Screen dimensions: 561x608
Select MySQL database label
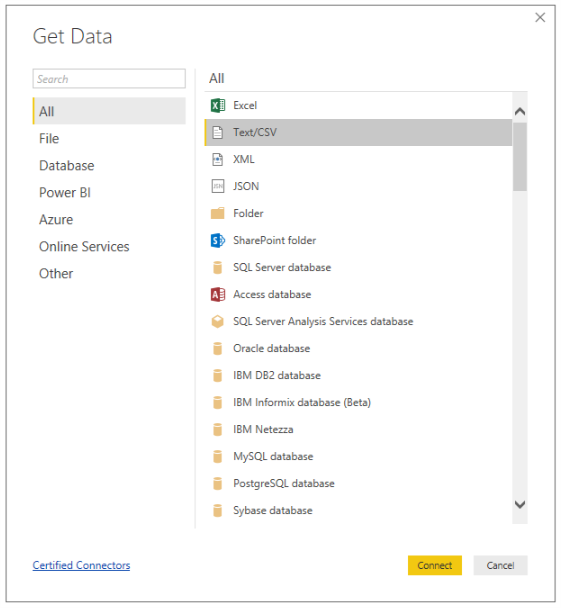(273, 456)
